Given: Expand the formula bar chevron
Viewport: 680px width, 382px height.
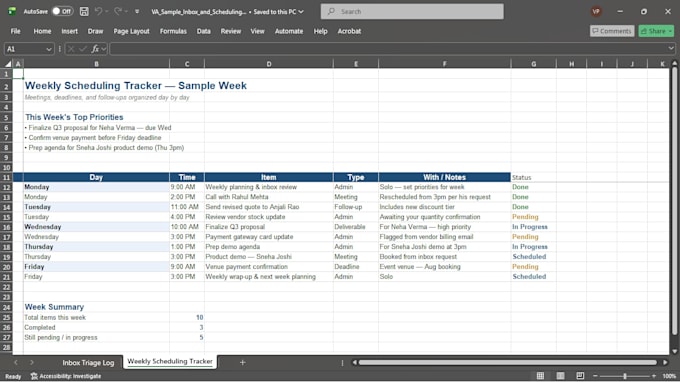Looking at the screenshot, I should 671,49.
